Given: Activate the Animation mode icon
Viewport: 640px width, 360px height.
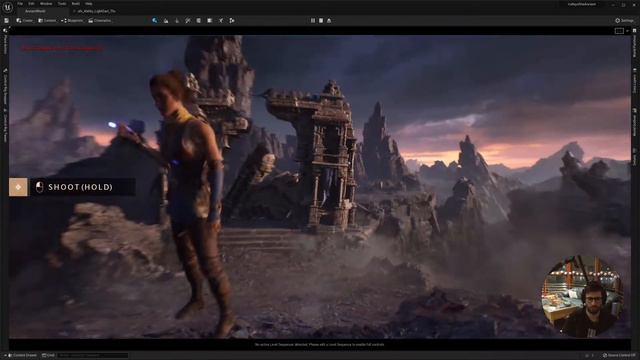Looking at the screenshot, I should point(232,20).
